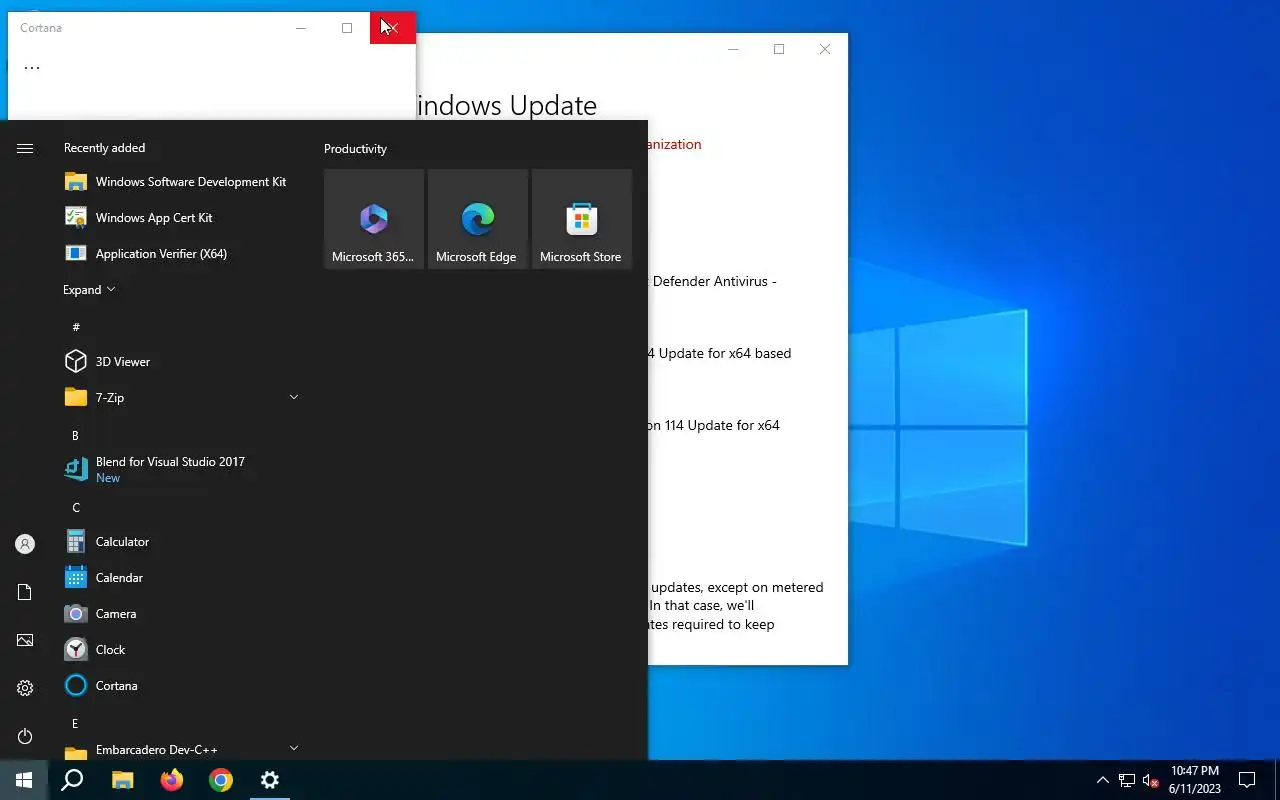Image resolution: width=1280 pixels, height=800 pixels.
Task: Click the # section header
Action: 76,327
